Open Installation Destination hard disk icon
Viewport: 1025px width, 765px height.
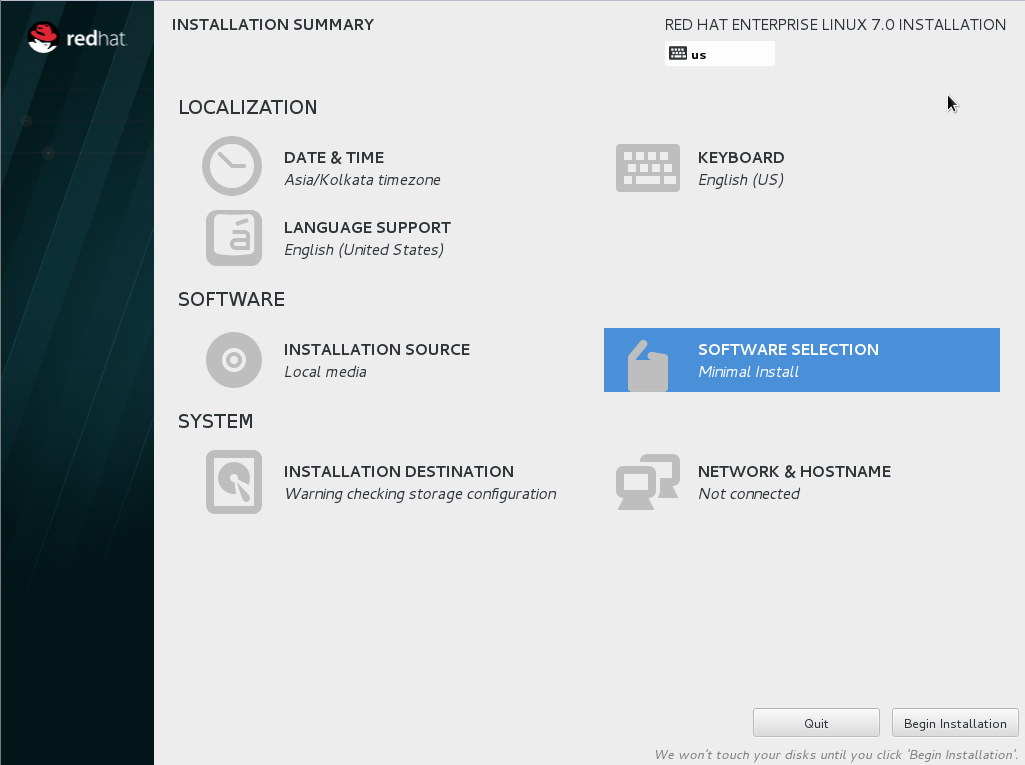(234, 482)
